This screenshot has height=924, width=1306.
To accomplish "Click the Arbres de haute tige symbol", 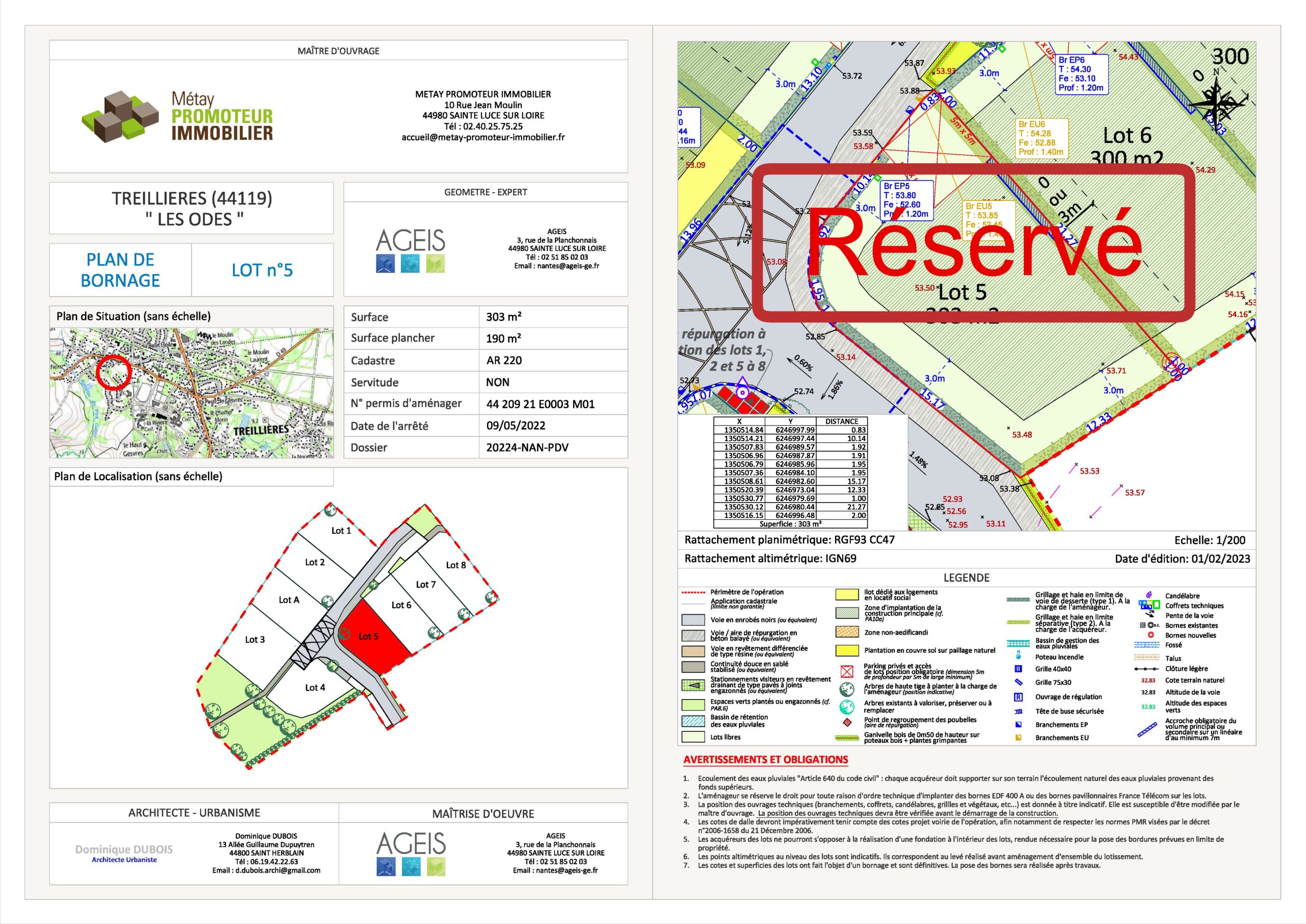I will (847, 690).
